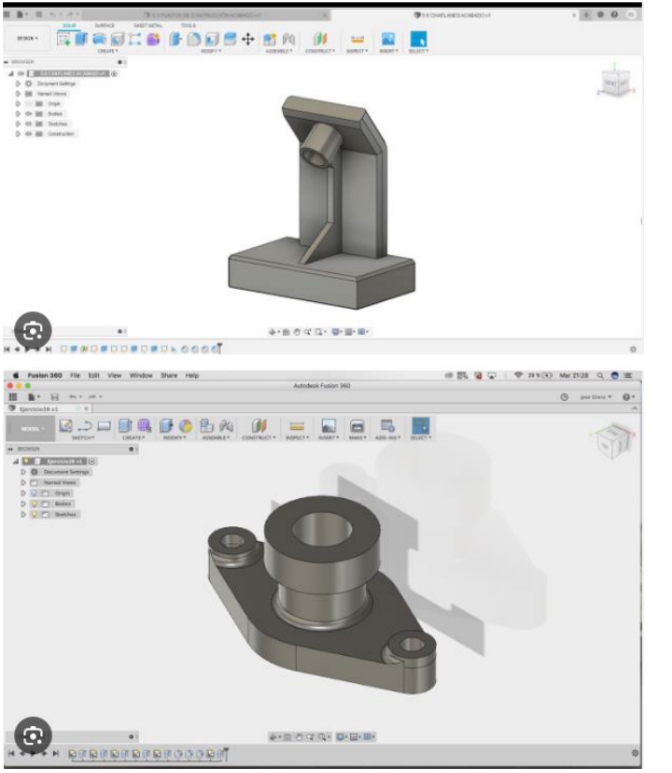
Task: Open the File menu in macOS menu bar
Action: tap(67, 375)
